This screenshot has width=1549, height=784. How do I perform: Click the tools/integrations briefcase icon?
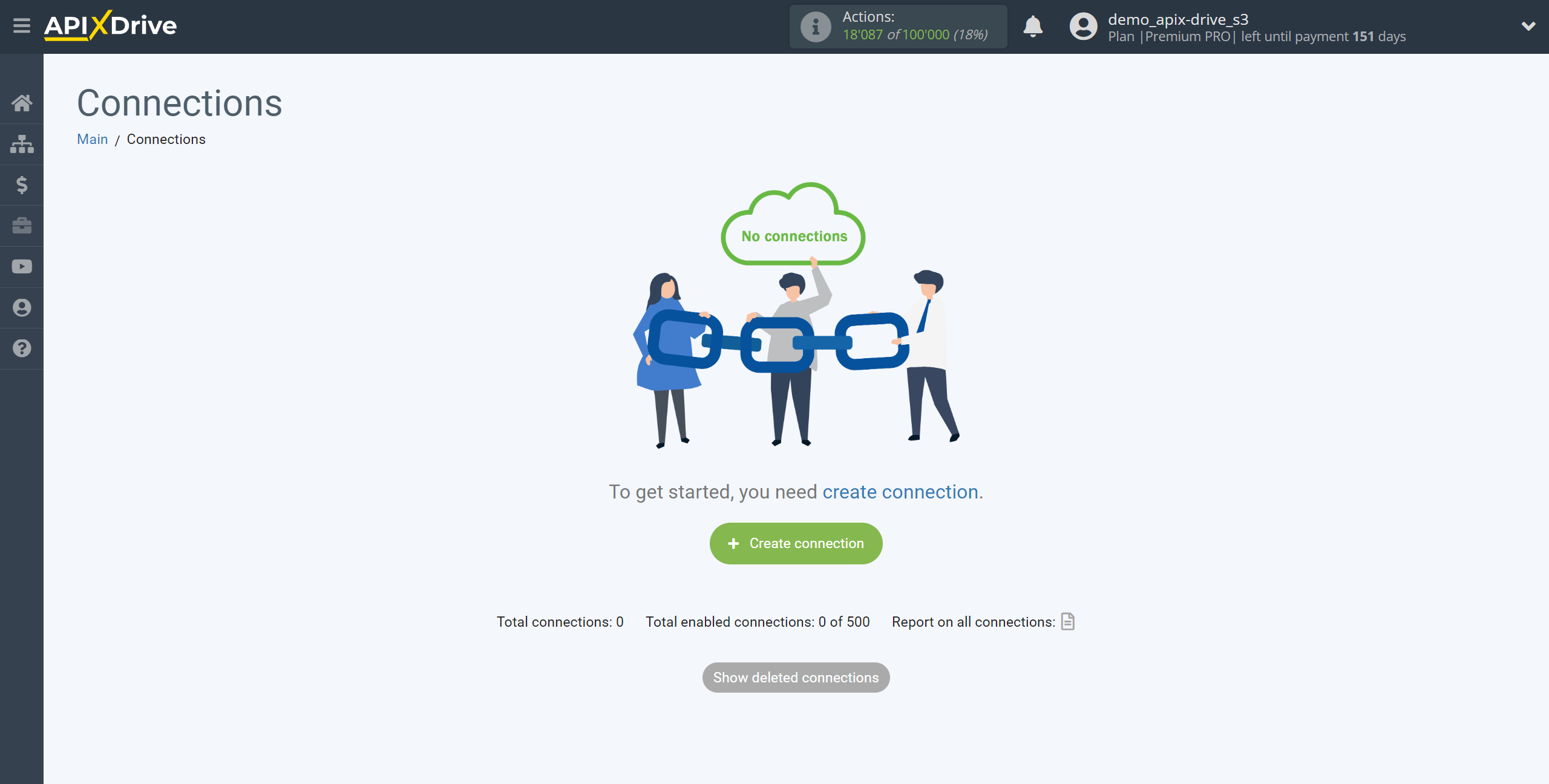(22, 225)
